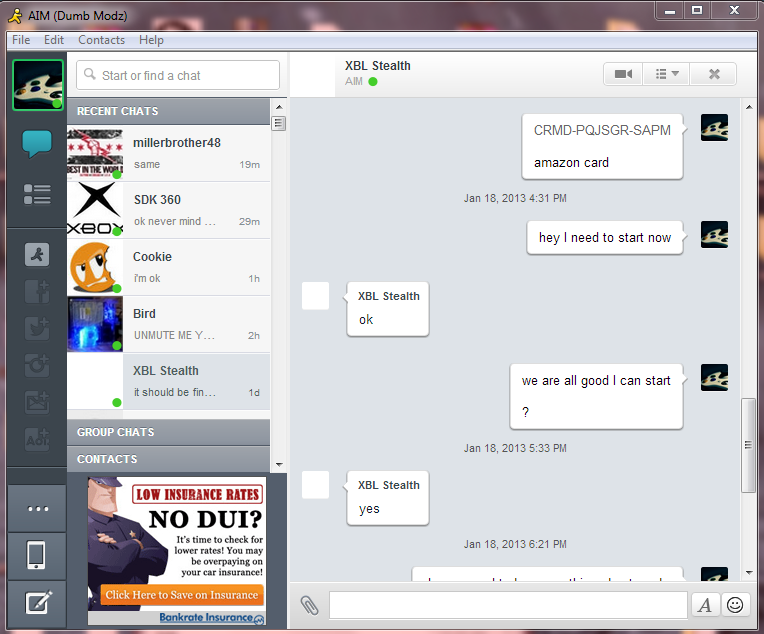Click scroll-down arrow of conversation pane
The image size is (764, 634).
pos(749,573)
